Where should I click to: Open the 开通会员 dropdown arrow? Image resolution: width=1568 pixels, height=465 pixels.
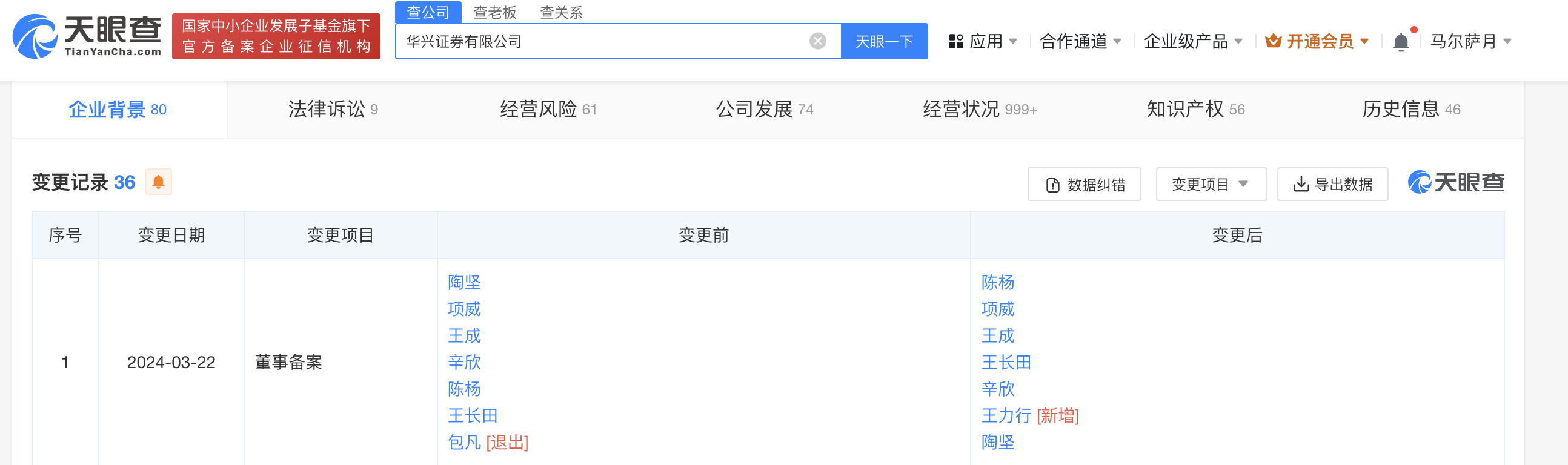[x=1364, y=41]
